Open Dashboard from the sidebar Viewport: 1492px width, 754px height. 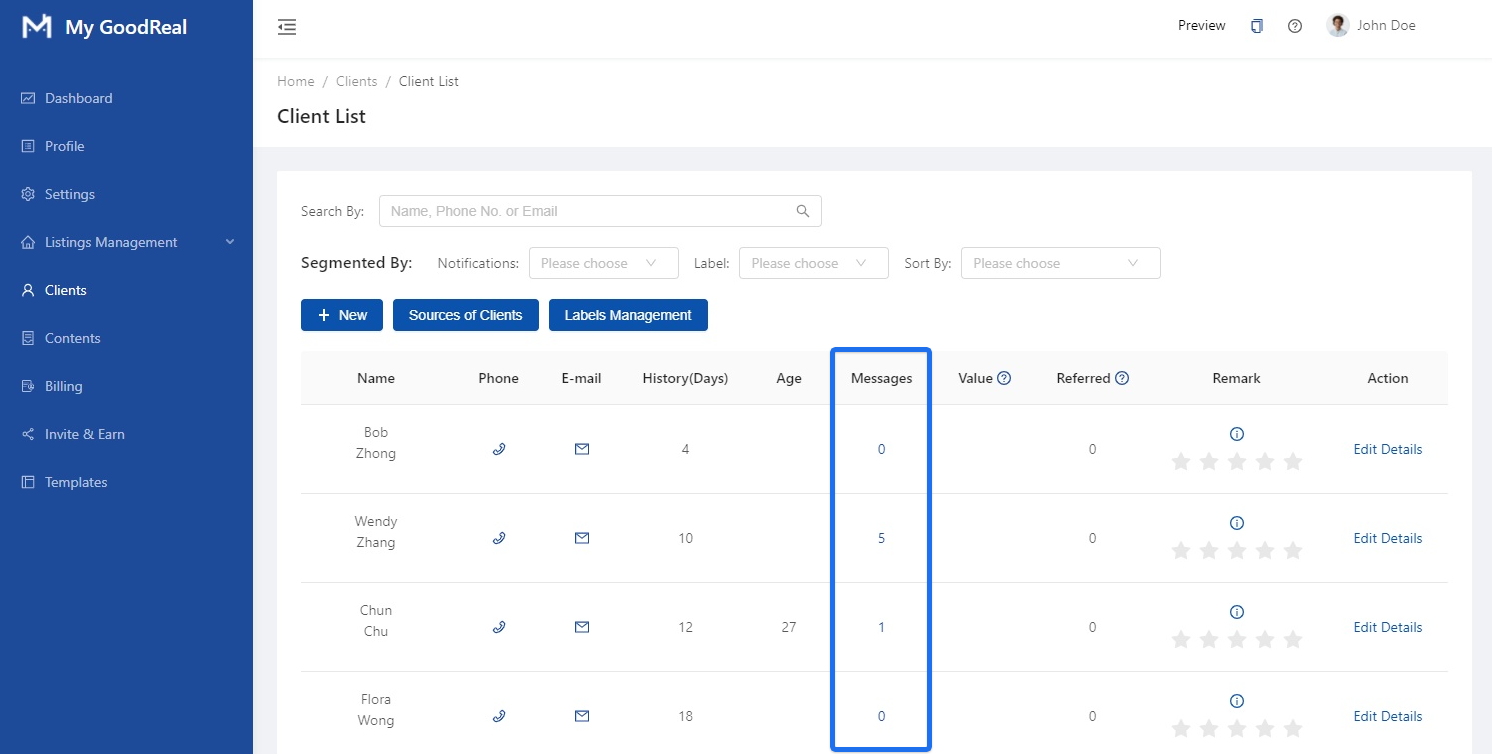(78, 98)
